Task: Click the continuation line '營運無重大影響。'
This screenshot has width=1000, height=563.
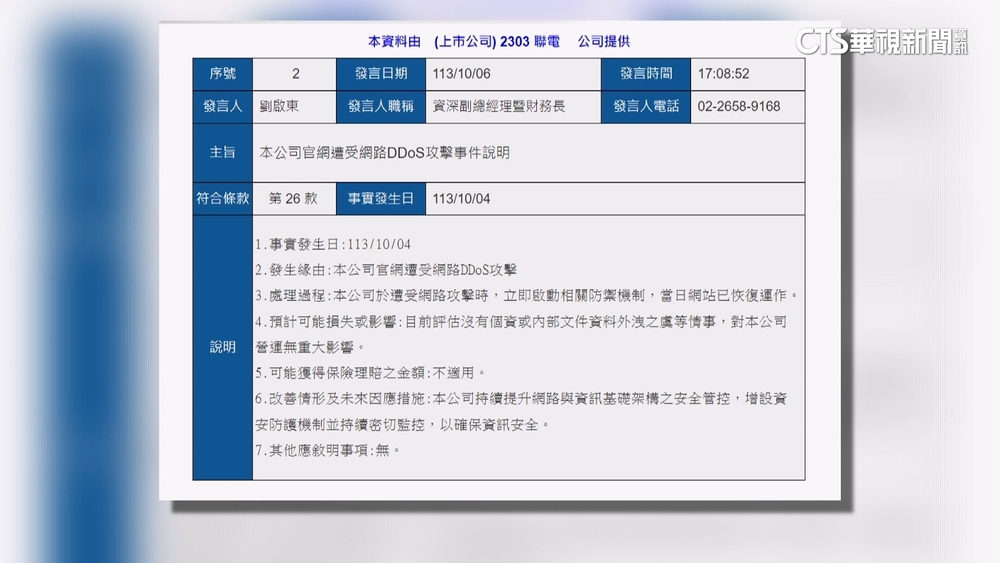Action: [x=310, y=347]
